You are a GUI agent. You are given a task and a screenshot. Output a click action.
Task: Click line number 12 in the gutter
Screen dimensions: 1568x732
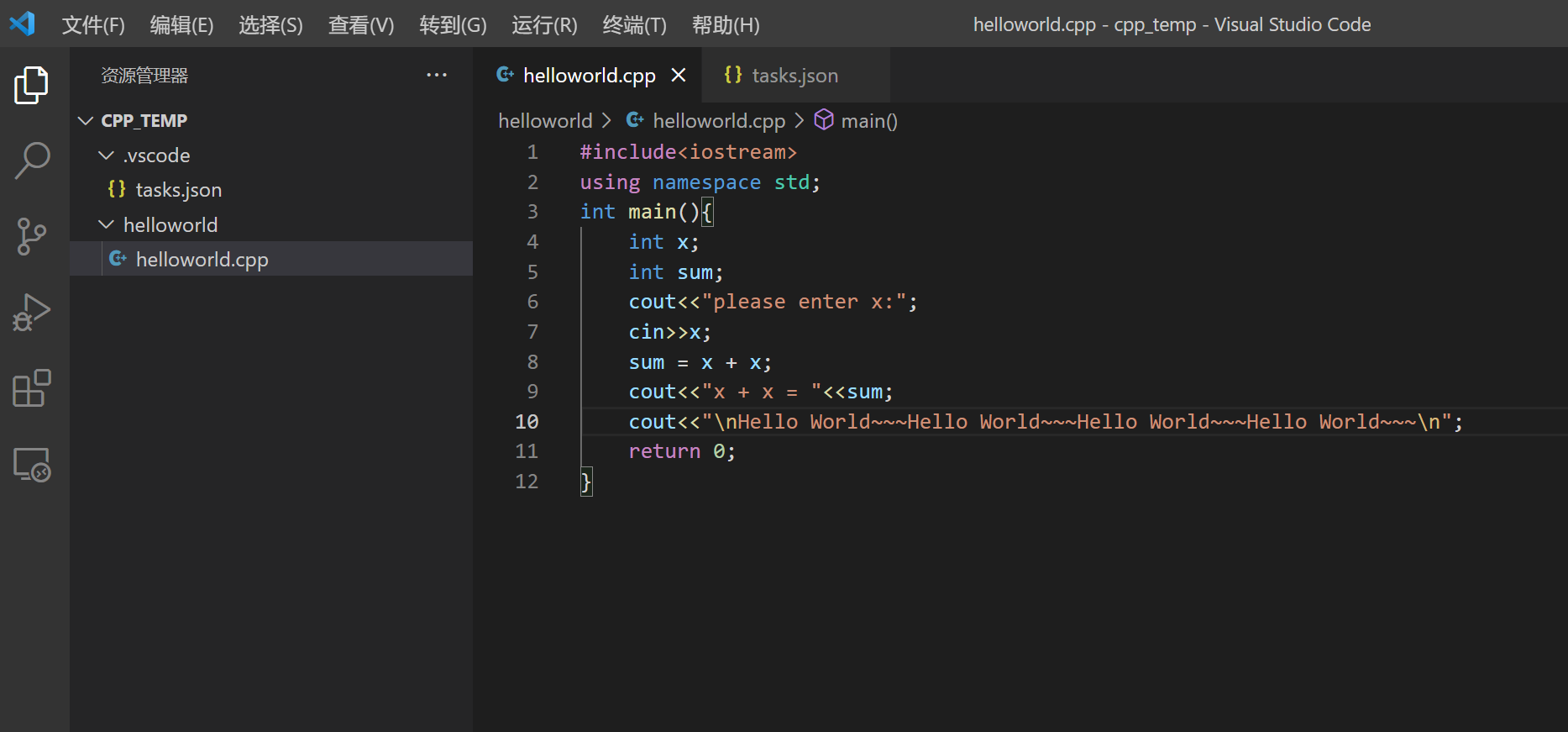[x=527, y=482]
